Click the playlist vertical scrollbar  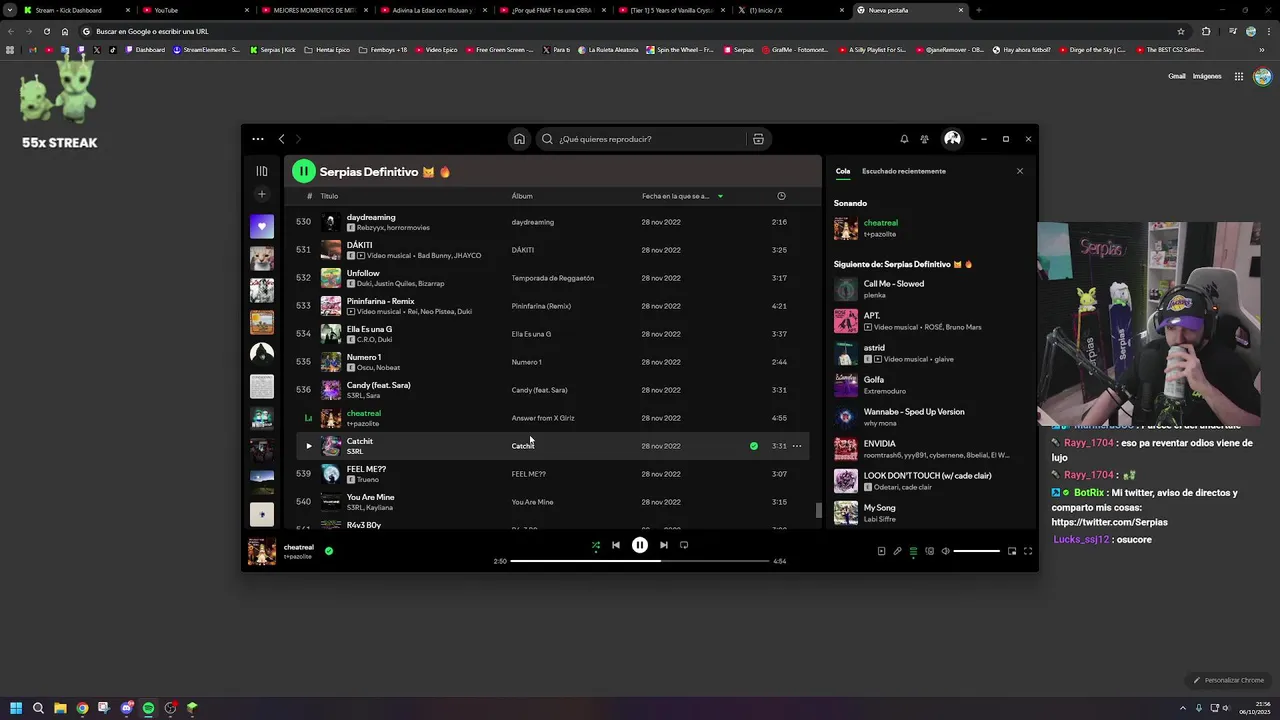point(818,510)
